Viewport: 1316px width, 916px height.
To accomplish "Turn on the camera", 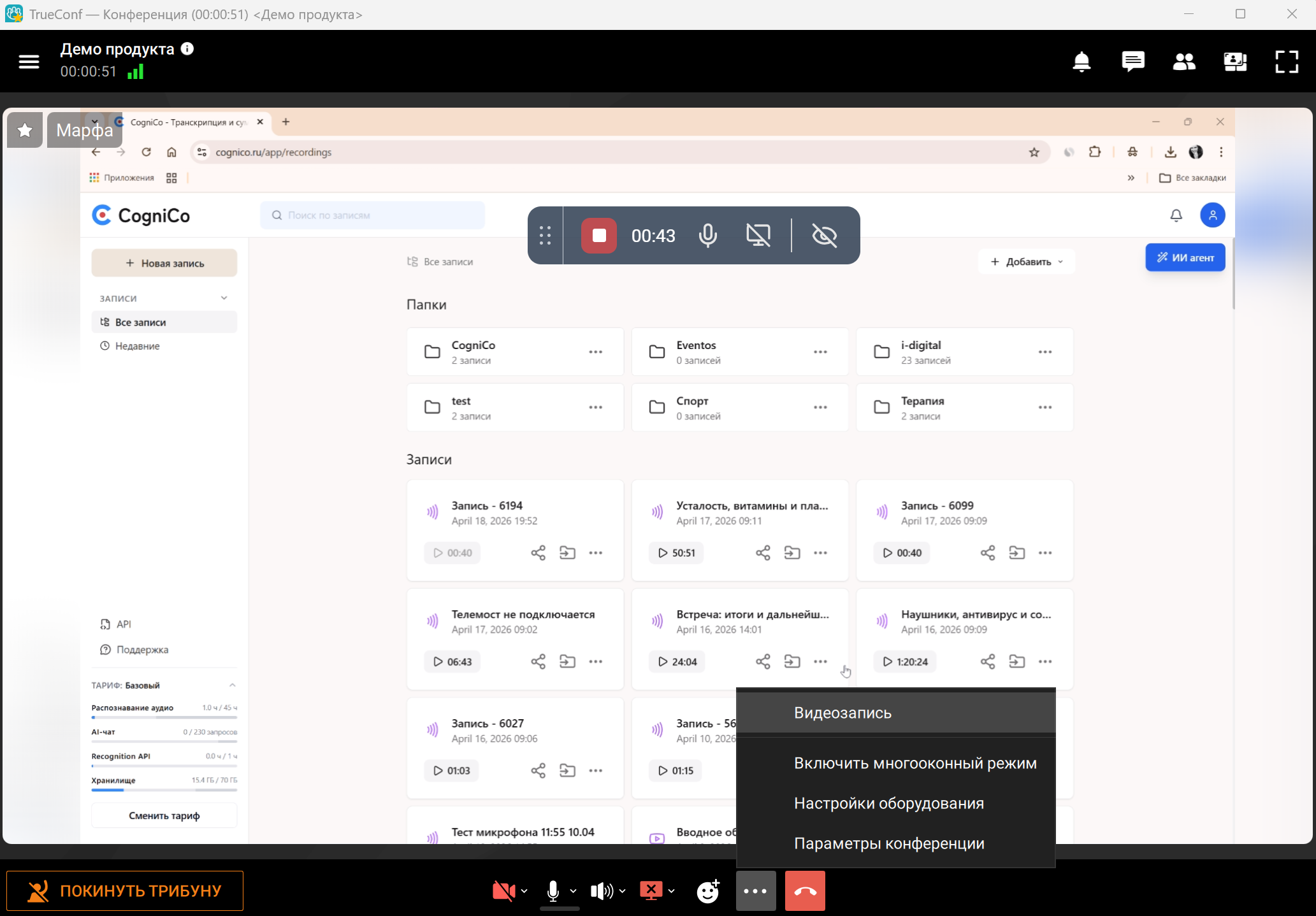I will tap(503, 891).
